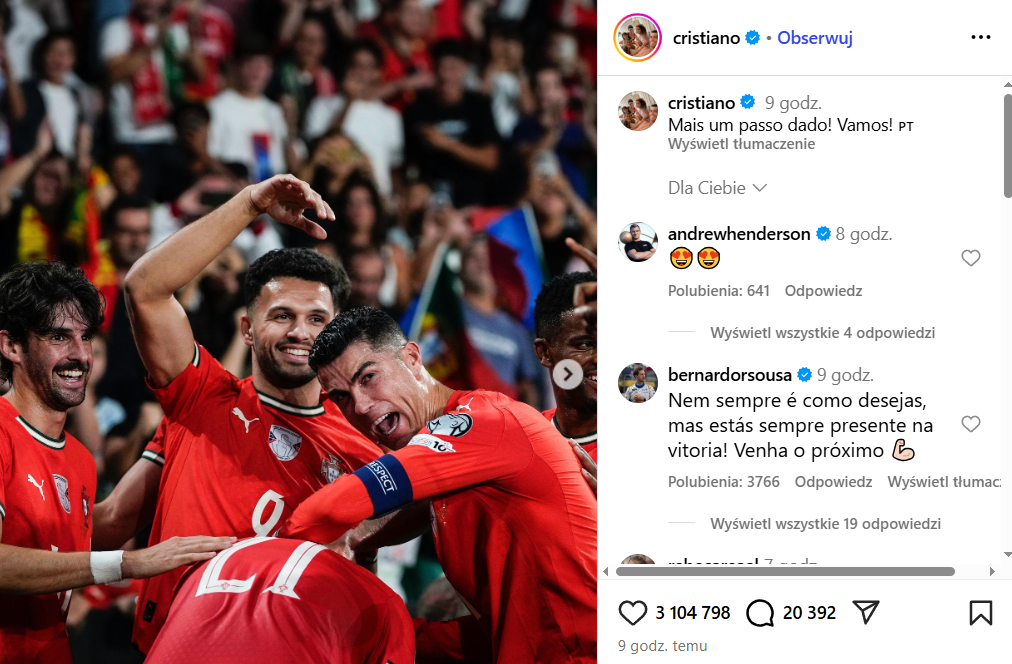Like andrewhenderson's comment
The width and height of the screenshot is (1012, 664).
point(971,258)
